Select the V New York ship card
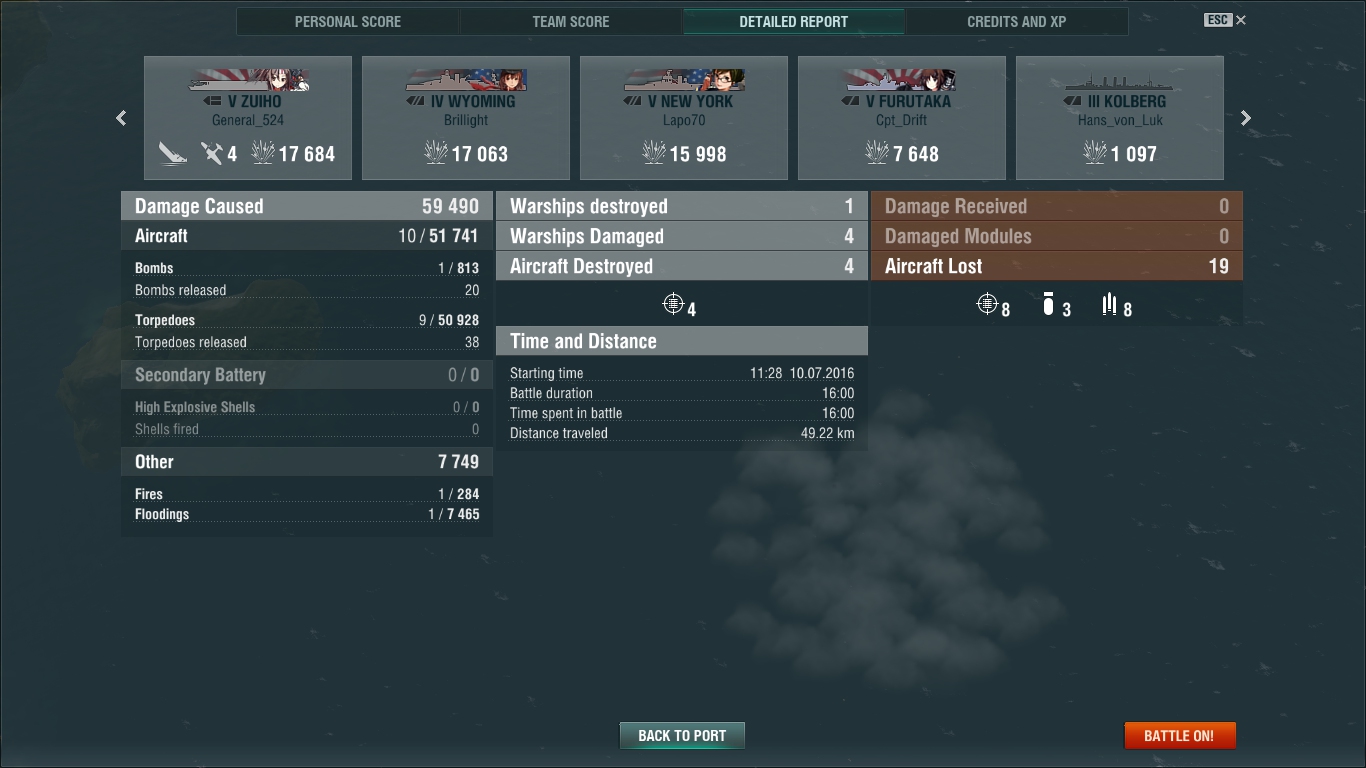1366x768 pixels. (684, 118)
